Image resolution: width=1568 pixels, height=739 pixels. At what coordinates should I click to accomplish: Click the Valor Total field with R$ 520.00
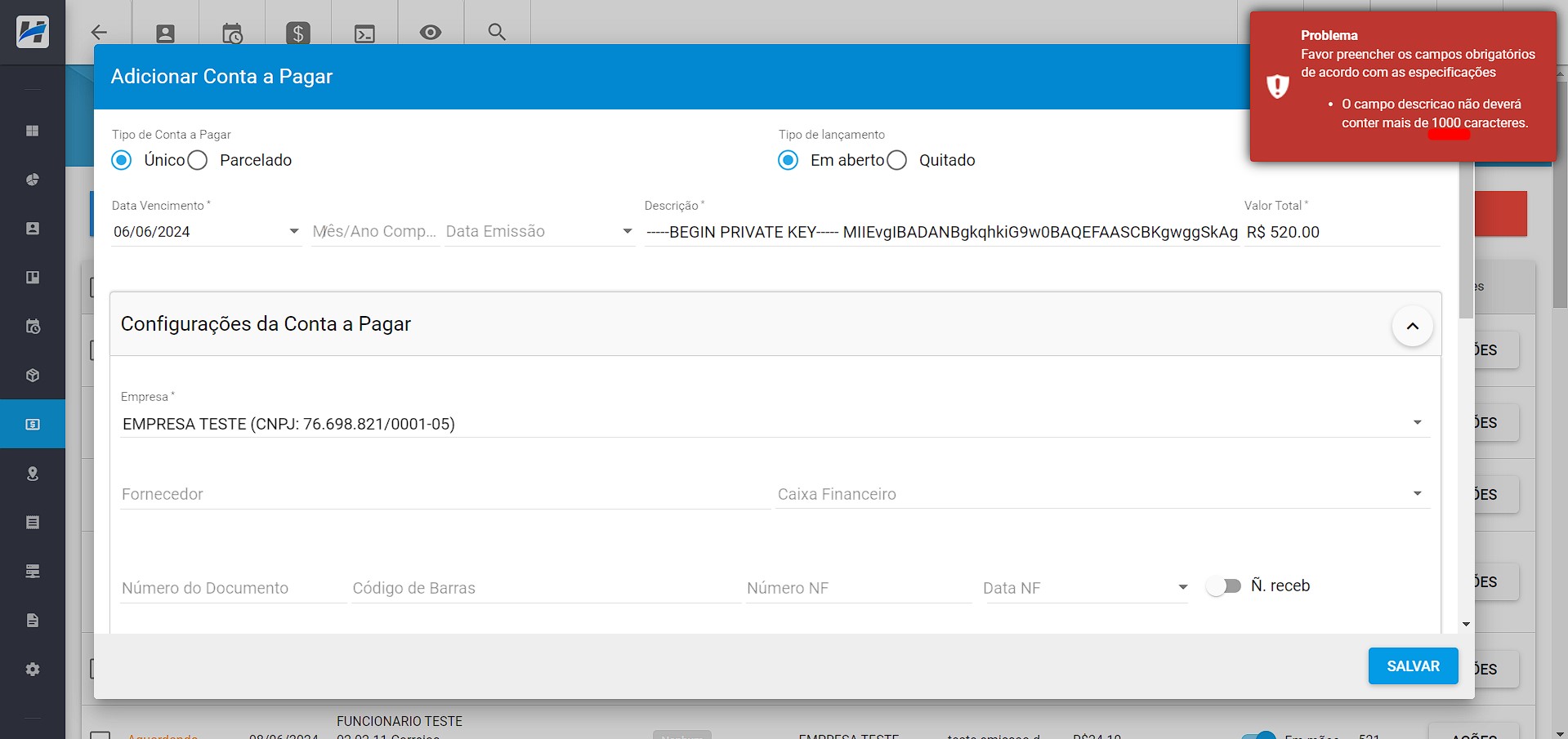(1342, 232)
